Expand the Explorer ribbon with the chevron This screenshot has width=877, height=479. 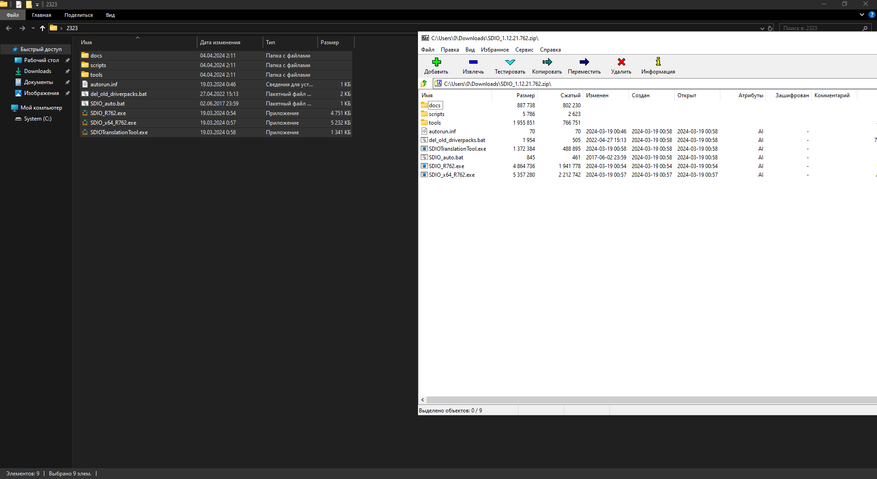[x=862, y=15]
